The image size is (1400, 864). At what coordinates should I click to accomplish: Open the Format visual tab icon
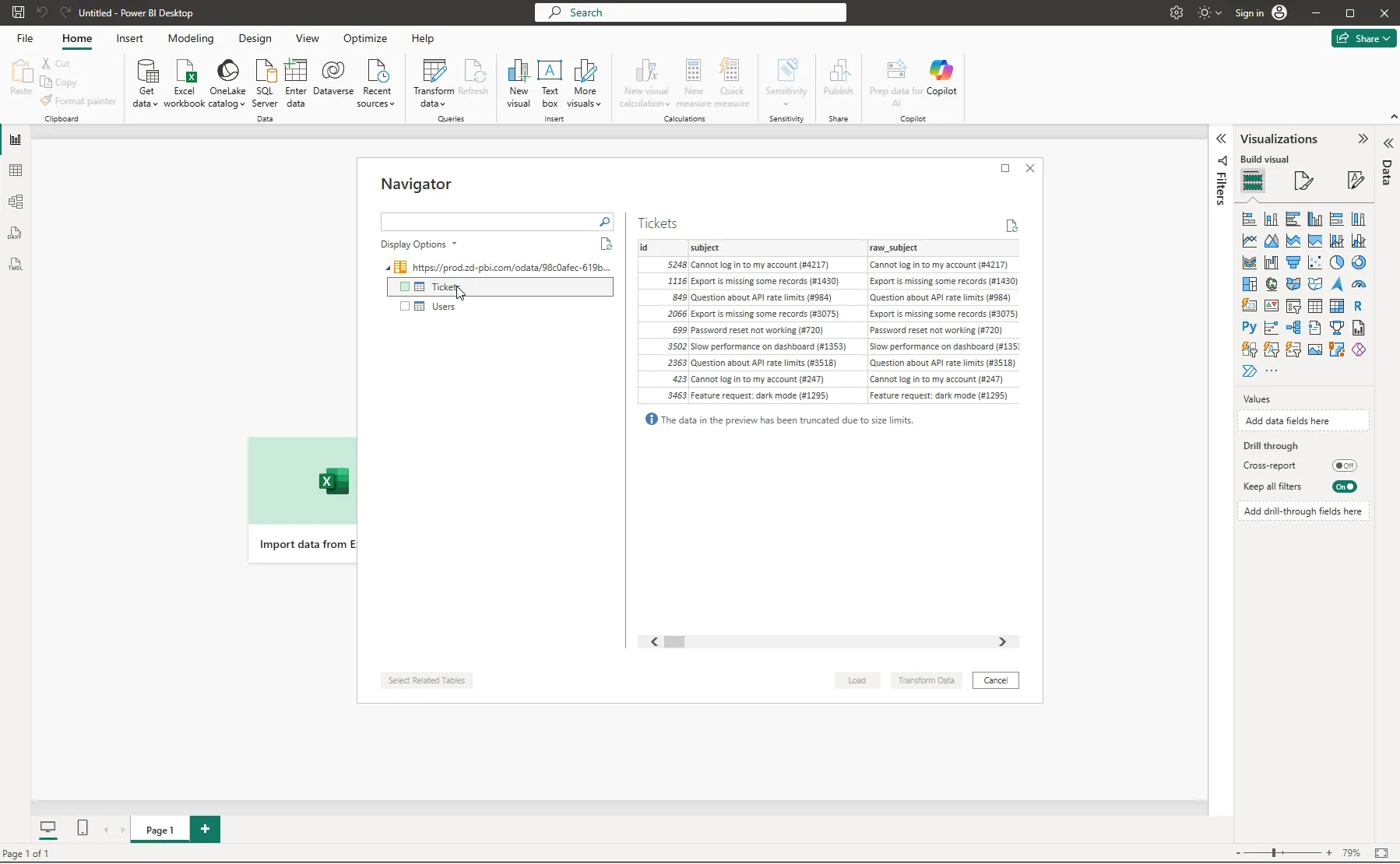click(1303, 181)
